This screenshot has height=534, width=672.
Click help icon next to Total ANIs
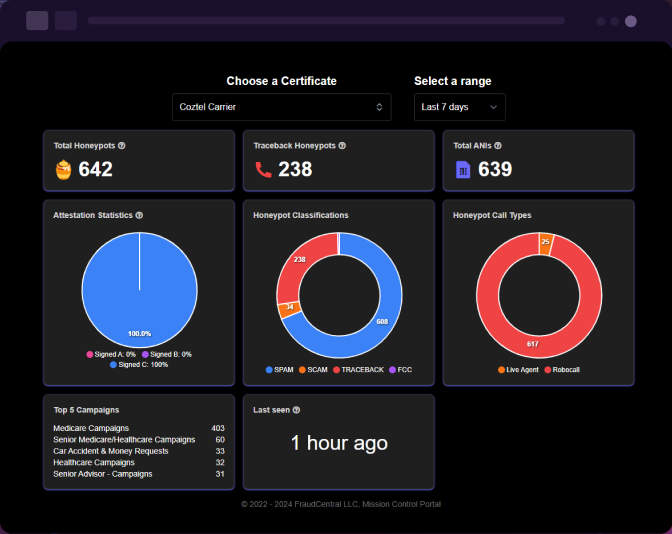click(x=497, y=145)
